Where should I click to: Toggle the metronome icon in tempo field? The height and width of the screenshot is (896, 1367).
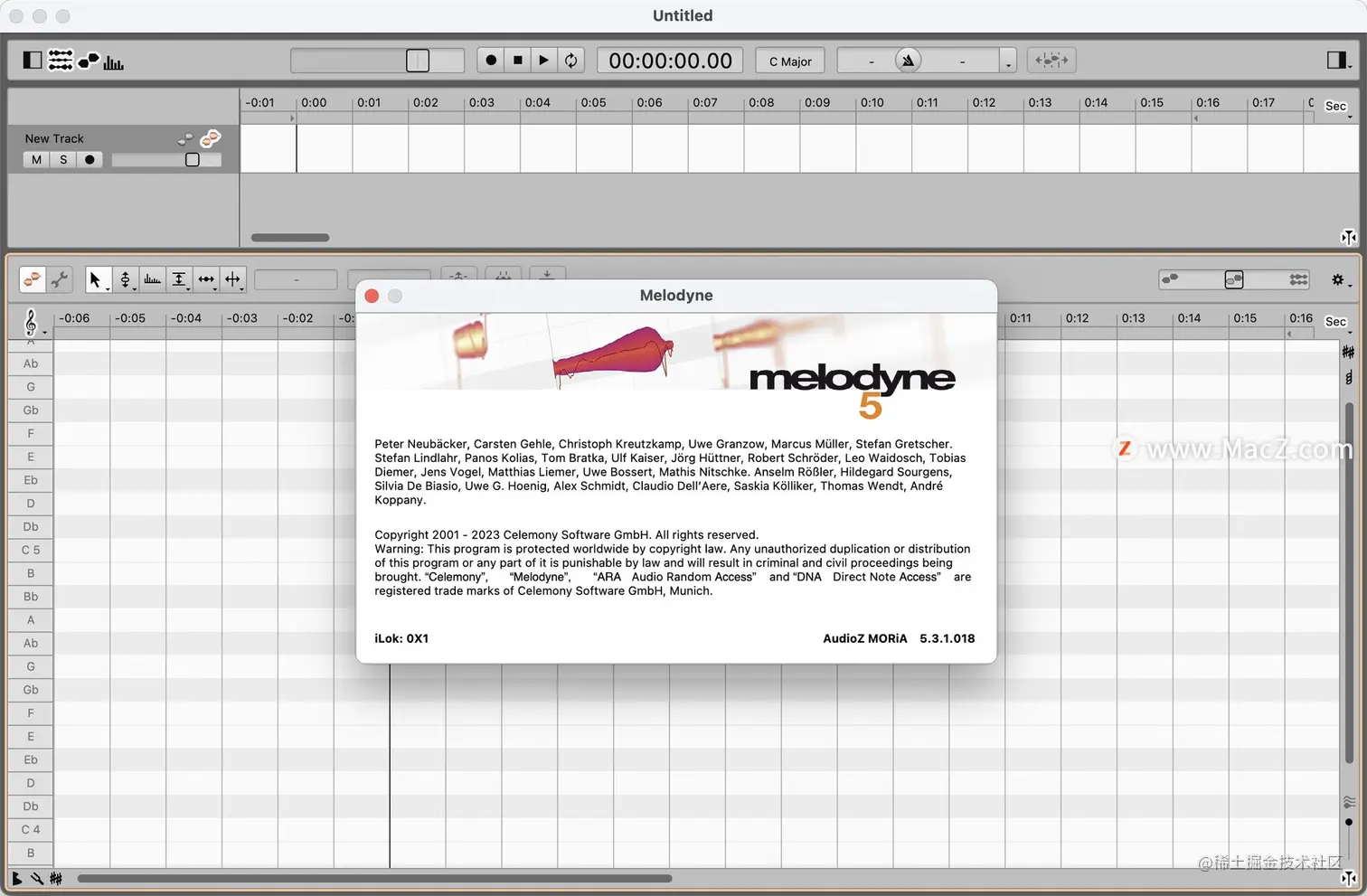tap(908, 61)
